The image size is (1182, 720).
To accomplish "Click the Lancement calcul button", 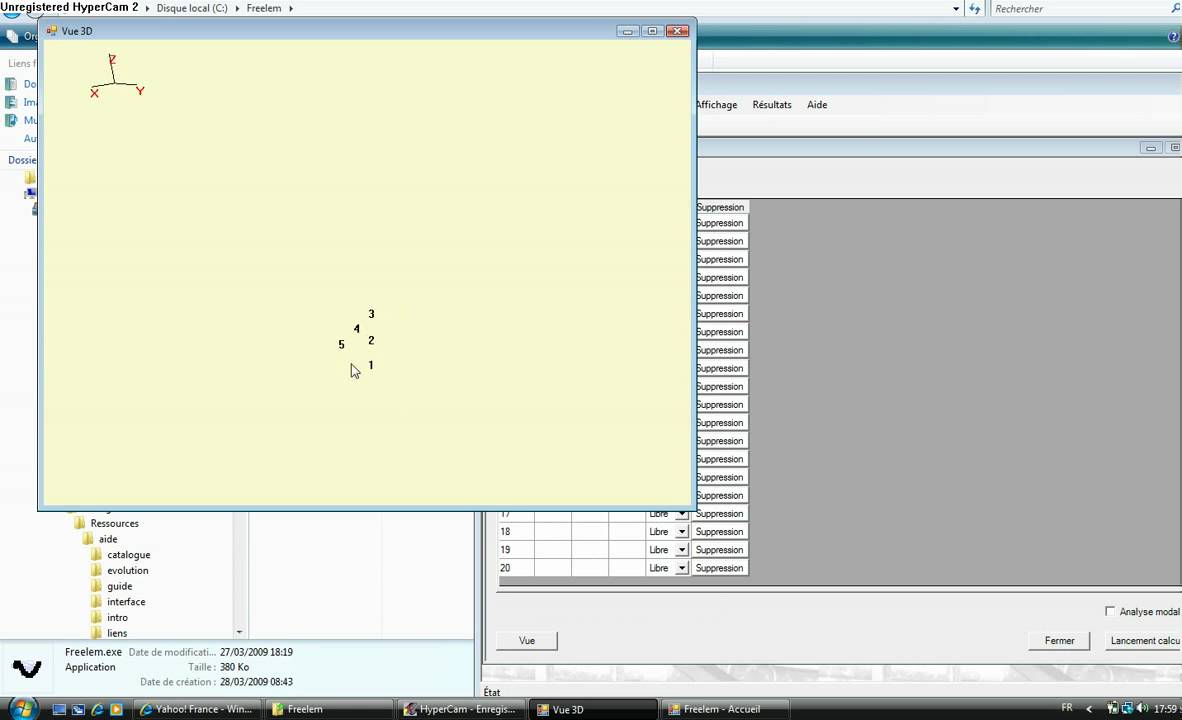I will click(1144, 641).
